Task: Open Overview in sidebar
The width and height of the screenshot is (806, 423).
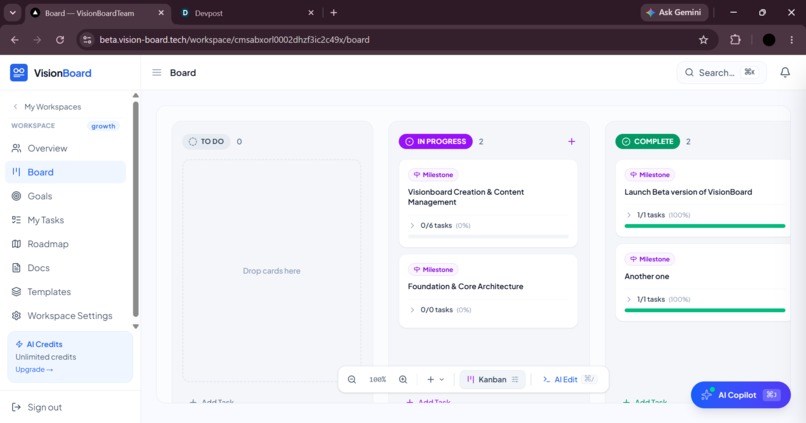Action: [65, 148]
